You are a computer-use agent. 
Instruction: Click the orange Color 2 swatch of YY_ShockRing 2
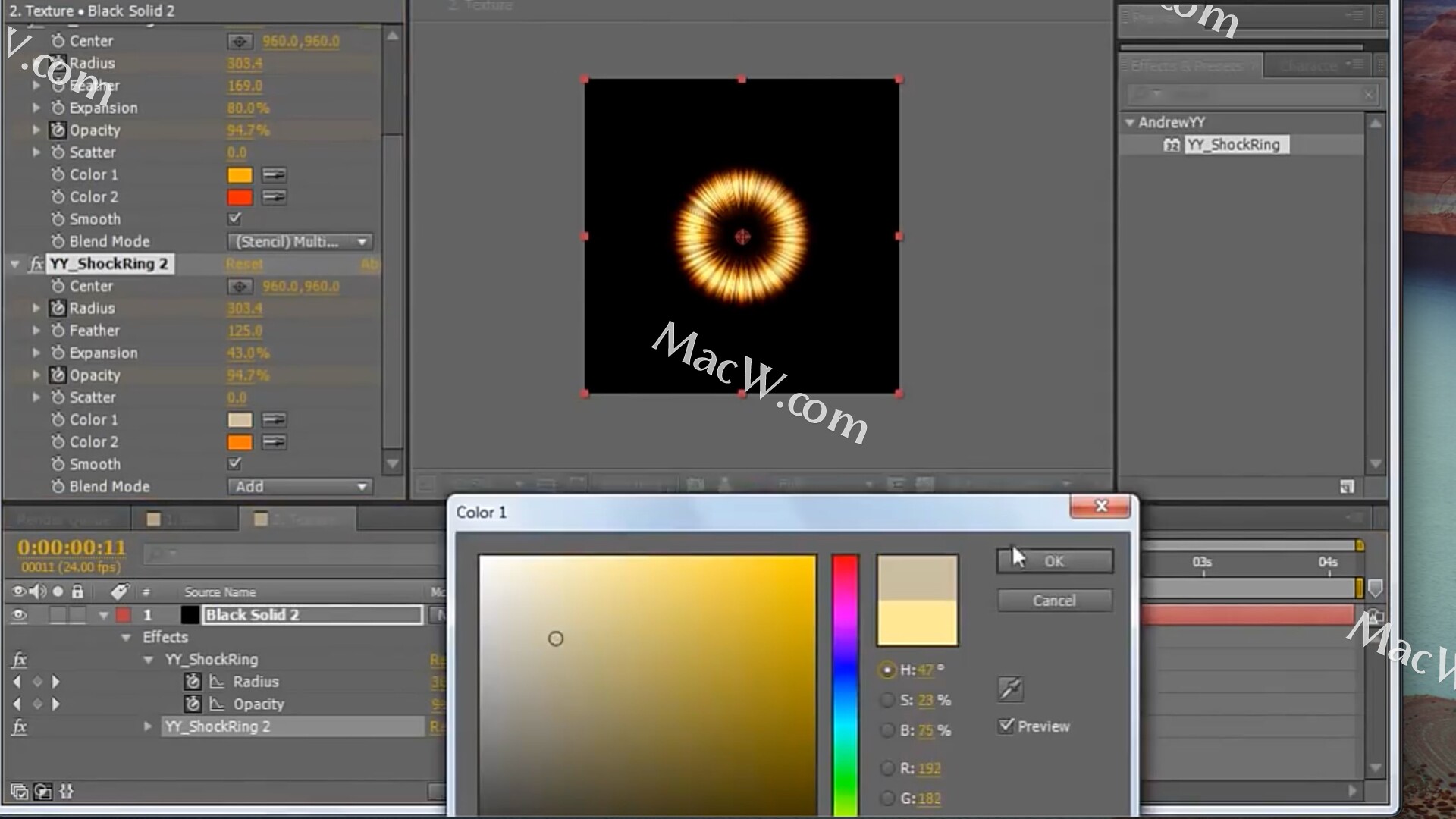coord(240,442)
